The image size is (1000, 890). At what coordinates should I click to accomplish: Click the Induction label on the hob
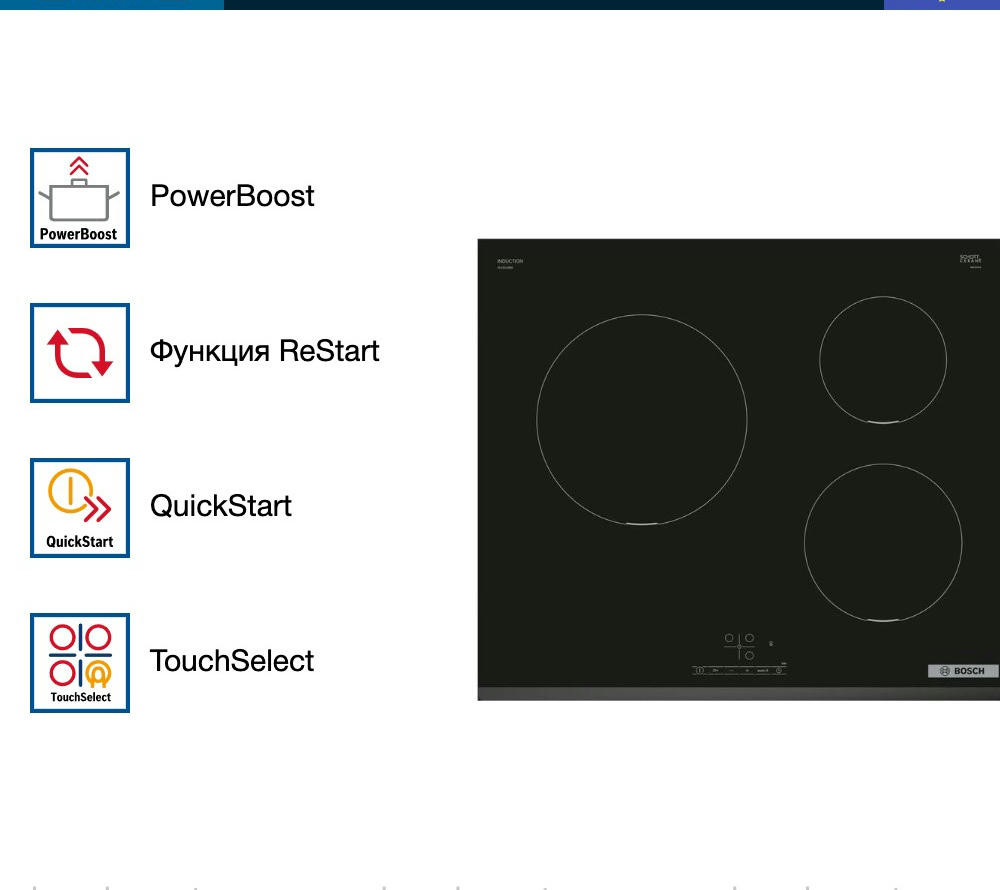[510, 262]
